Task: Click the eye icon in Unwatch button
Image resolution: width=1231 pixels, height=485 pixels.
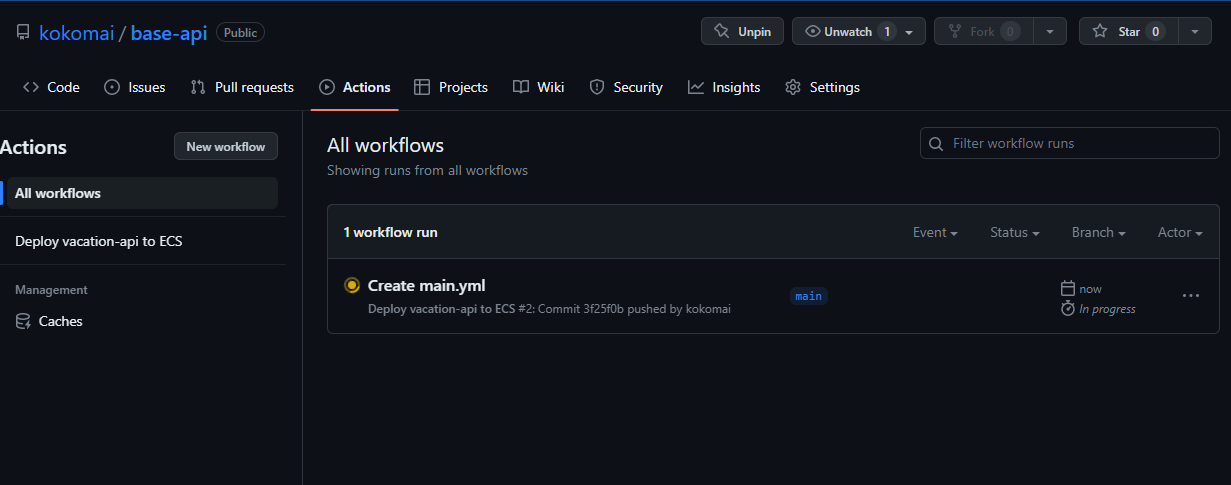Action: click(813, 32)
